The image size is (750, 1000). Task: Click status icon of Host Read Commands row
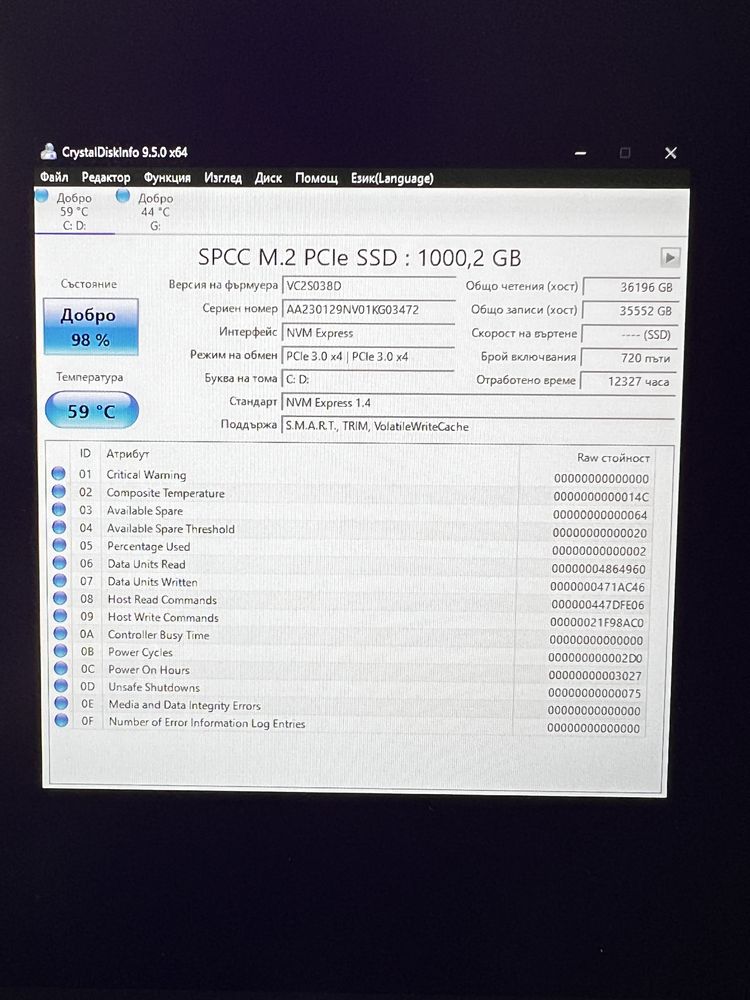pos(60,598)
